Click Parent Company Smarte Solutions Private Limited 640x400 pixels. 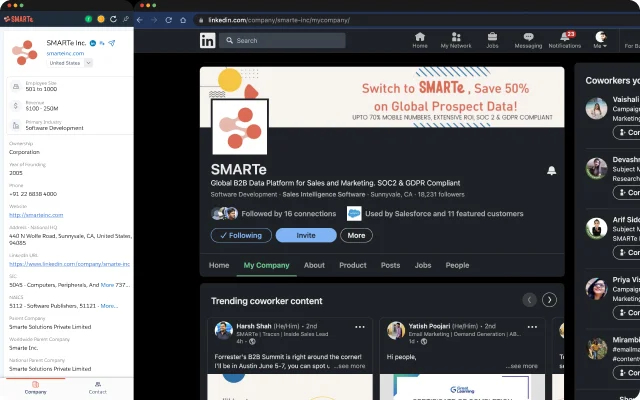tap(50, 327)
